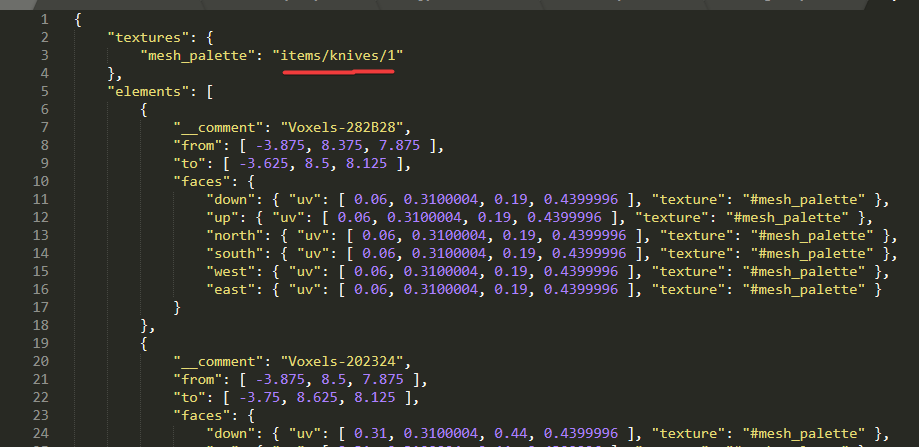This screenshot has width=919, height=447.
Task: Click the "faces" key on line 10
Action: (x=202, y=182)
